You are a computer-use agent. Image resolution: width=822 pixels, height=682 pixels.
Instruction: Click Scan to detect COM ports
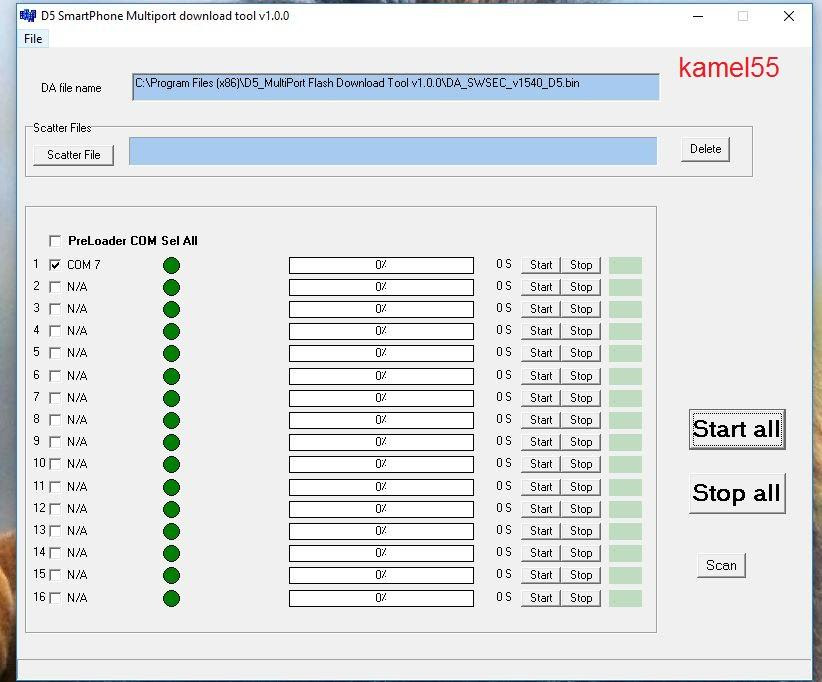point(721,566)
